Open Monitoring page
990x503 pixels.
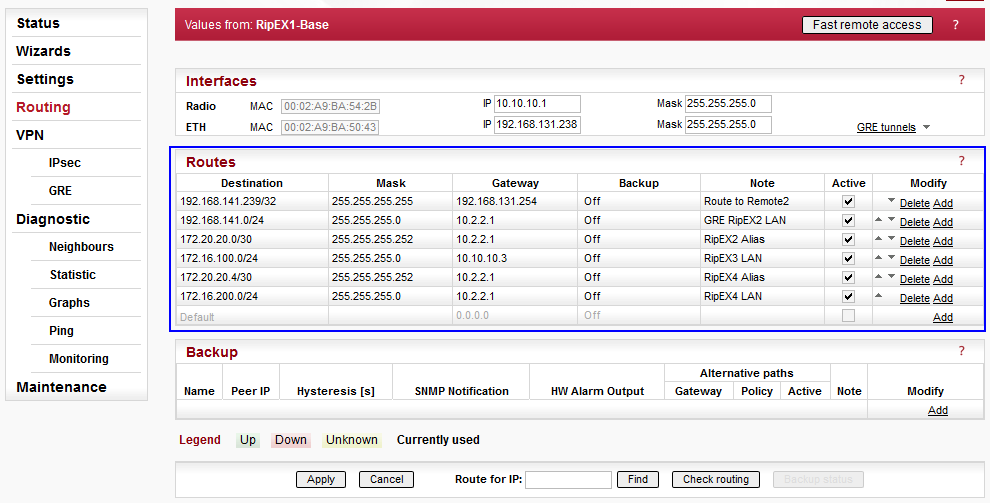tap(79, 358)
